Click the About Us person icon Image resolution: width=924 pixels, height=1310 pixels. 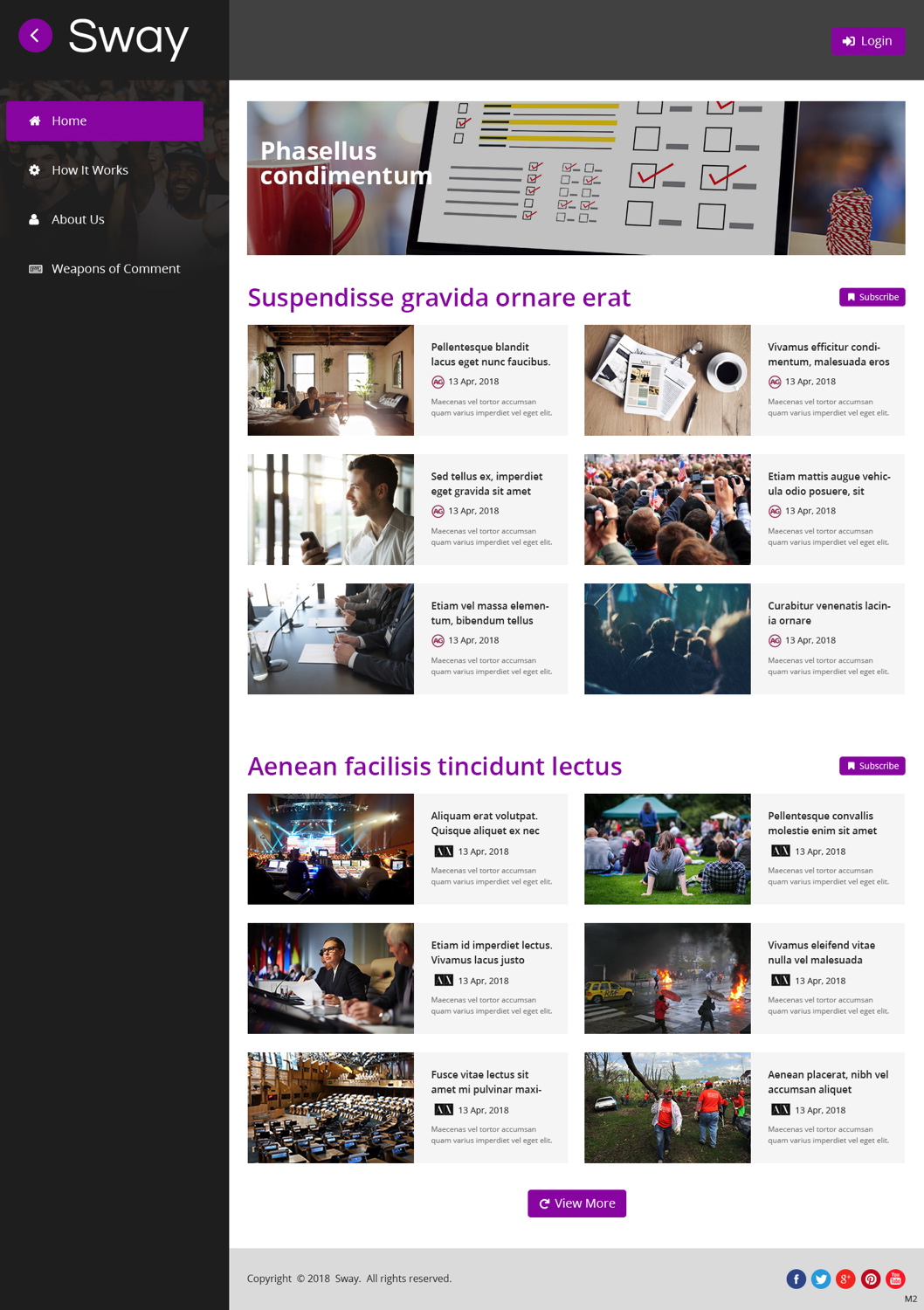coord(34,219)
